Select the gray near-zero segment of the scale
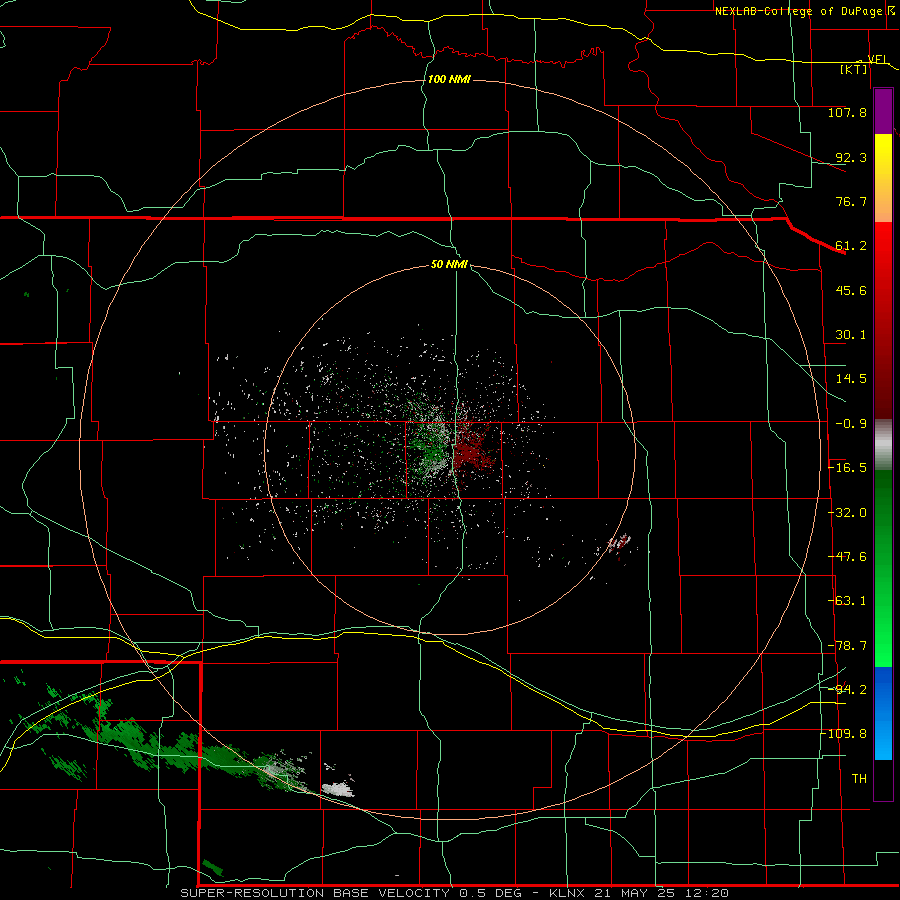Image resolution: width=900 pixels, height=900 pixels. (x=883, y=445)
